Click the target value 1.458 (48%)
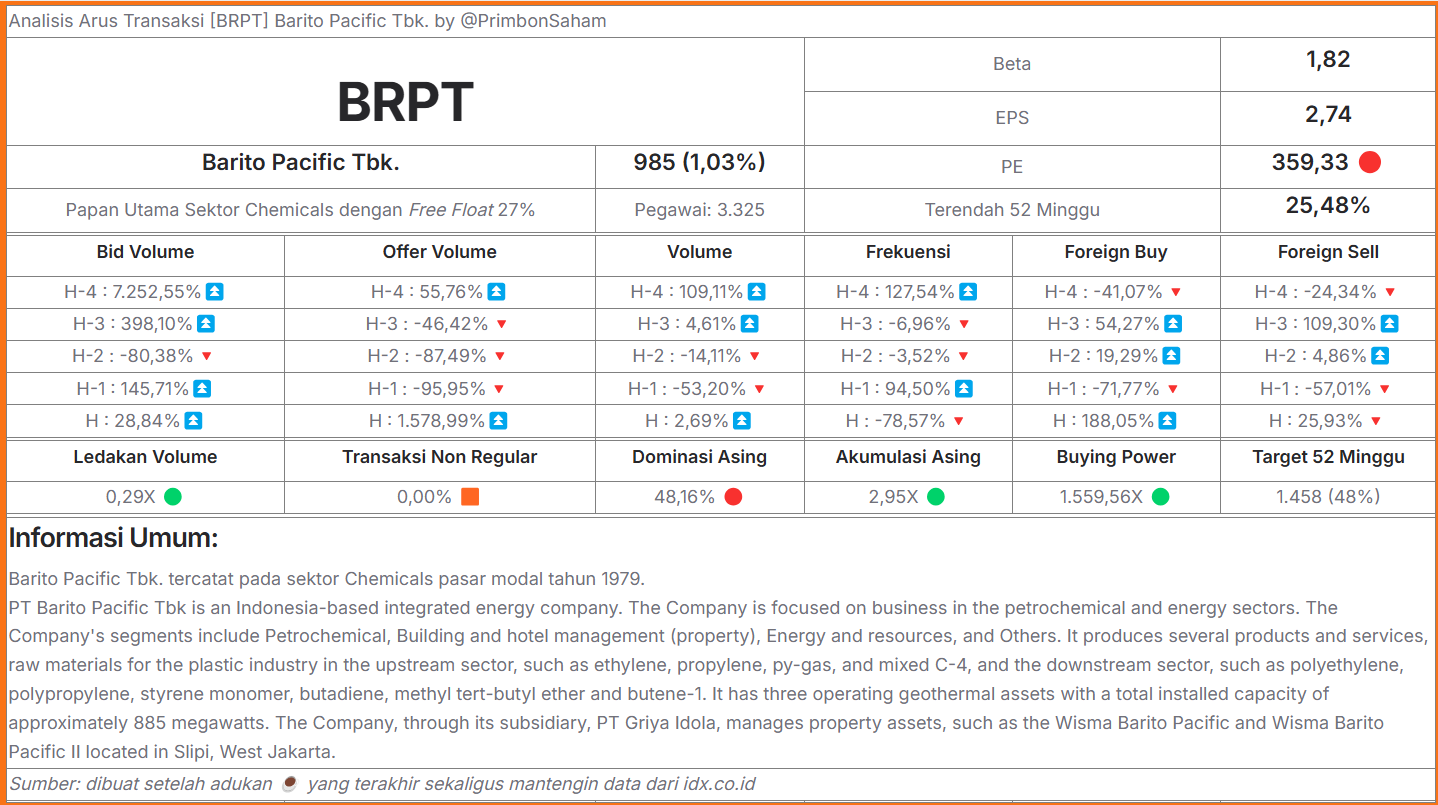1438x805 pixels. (1328, 496)
